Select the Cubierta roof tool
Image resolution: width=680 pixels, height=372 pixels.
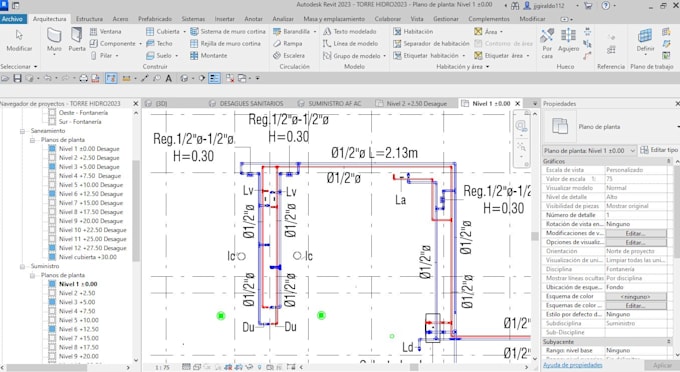(166, 31)
